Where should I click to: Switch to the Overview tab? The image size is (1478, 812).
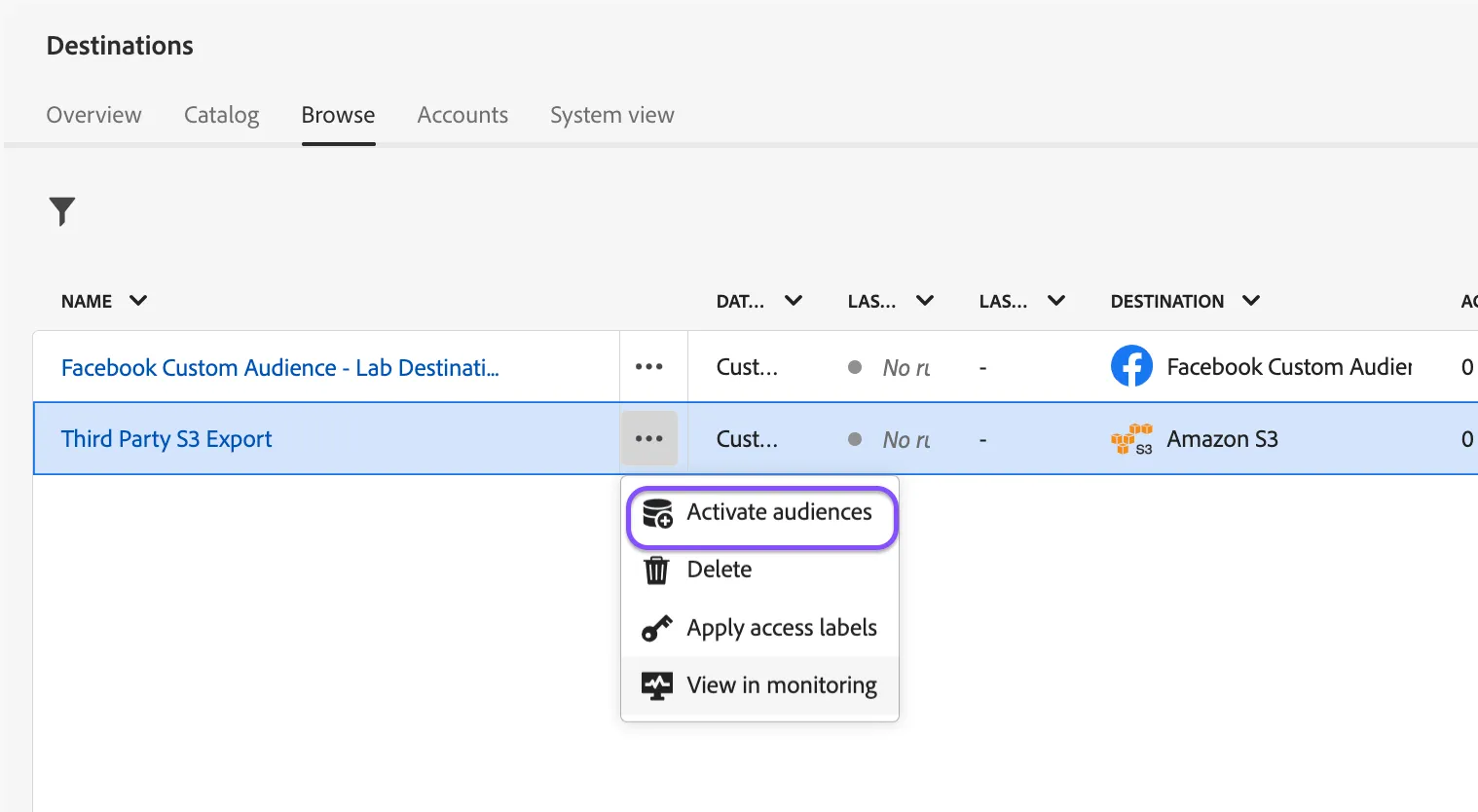[94, 115]
